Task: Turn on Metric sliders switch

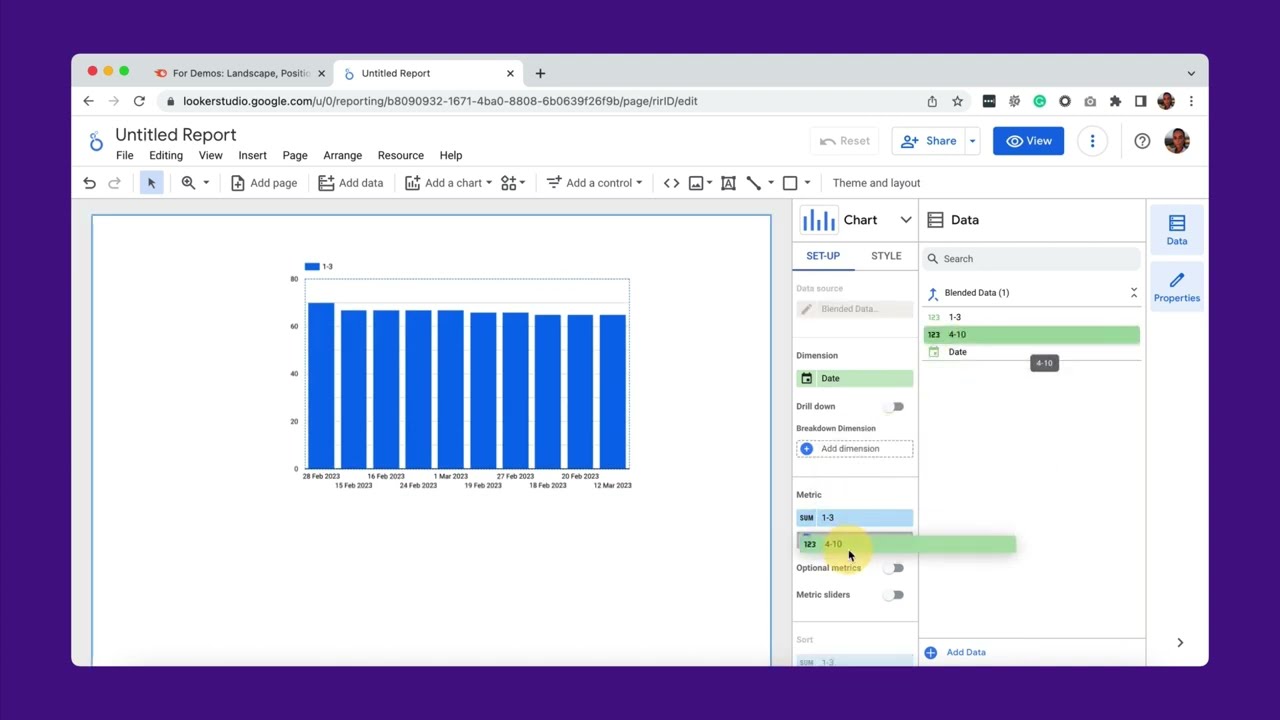Action: click(896, 595)
